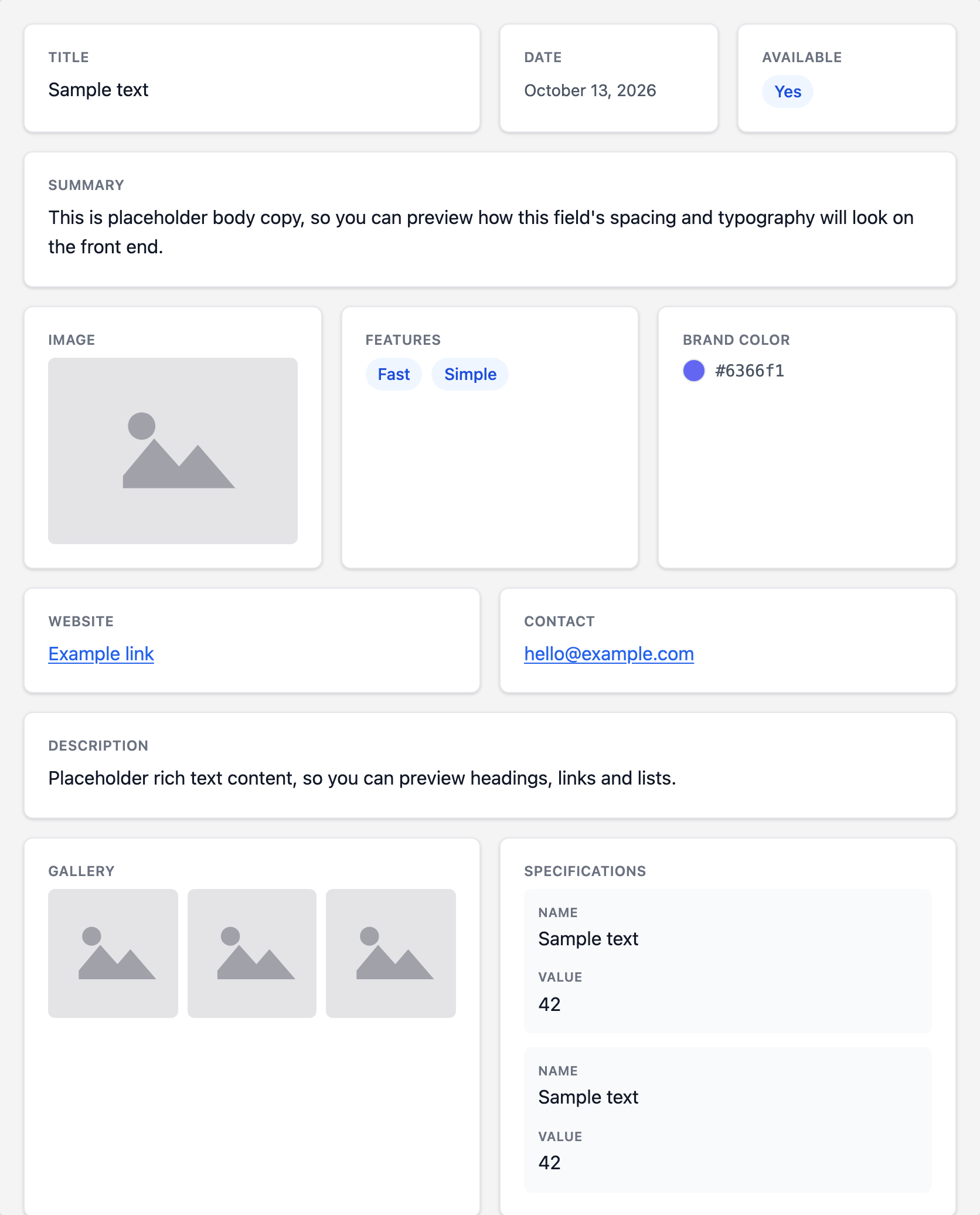Click Sample text in the first specification

pos(588,939)
